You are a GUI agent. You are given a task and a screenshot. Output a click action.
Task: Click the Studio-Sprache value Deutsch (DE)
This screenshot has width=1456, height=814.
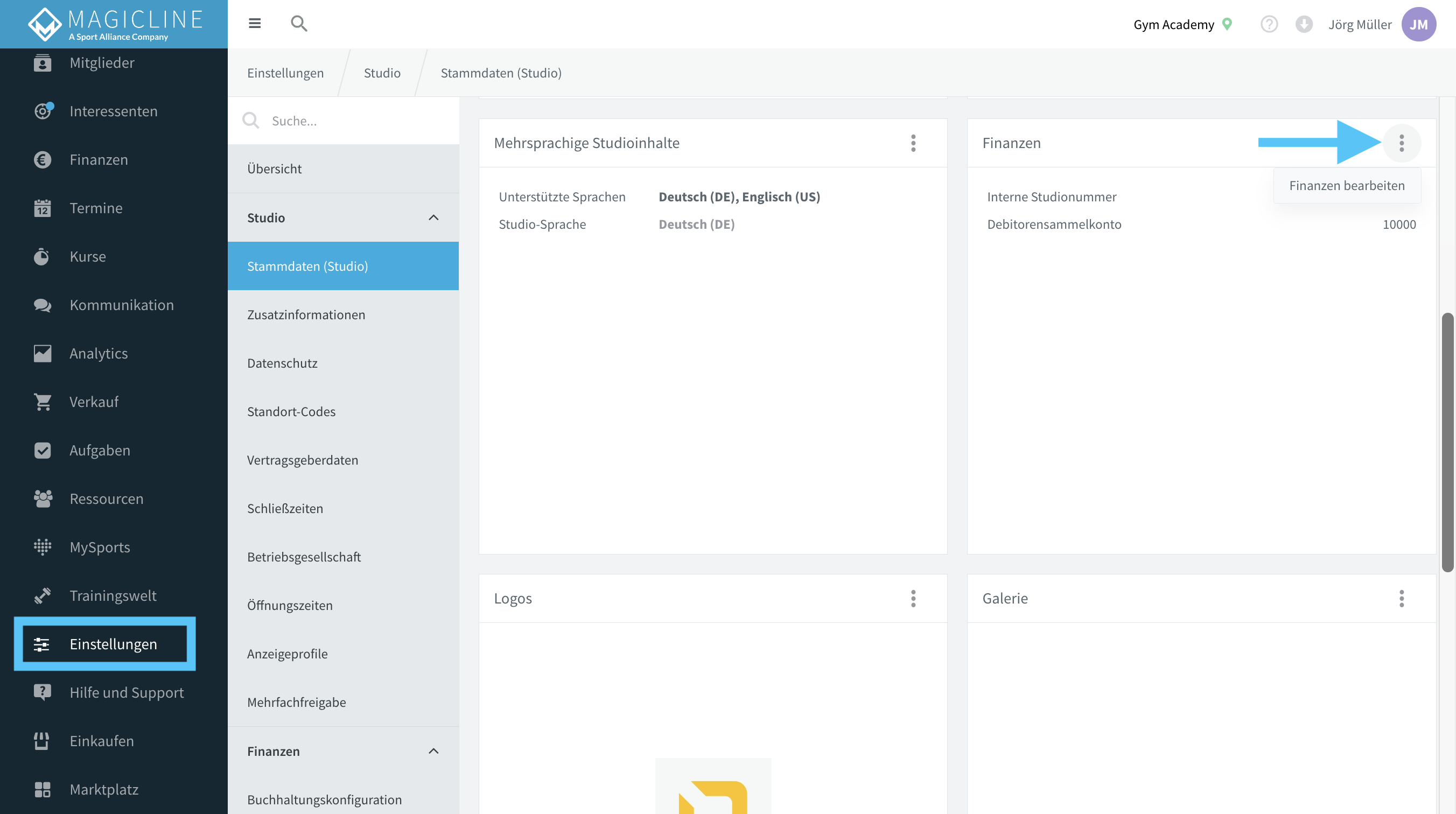696,224
